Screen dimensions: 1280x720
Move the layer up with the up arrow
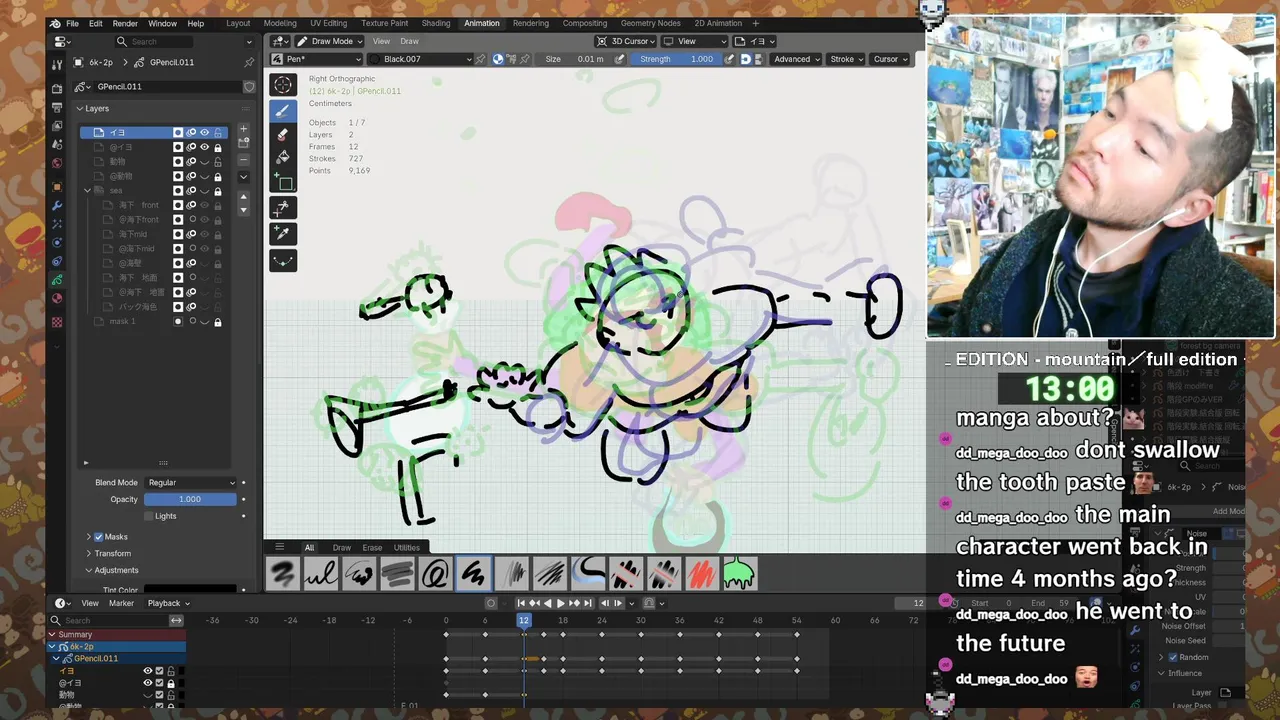[x=243, y=197]
